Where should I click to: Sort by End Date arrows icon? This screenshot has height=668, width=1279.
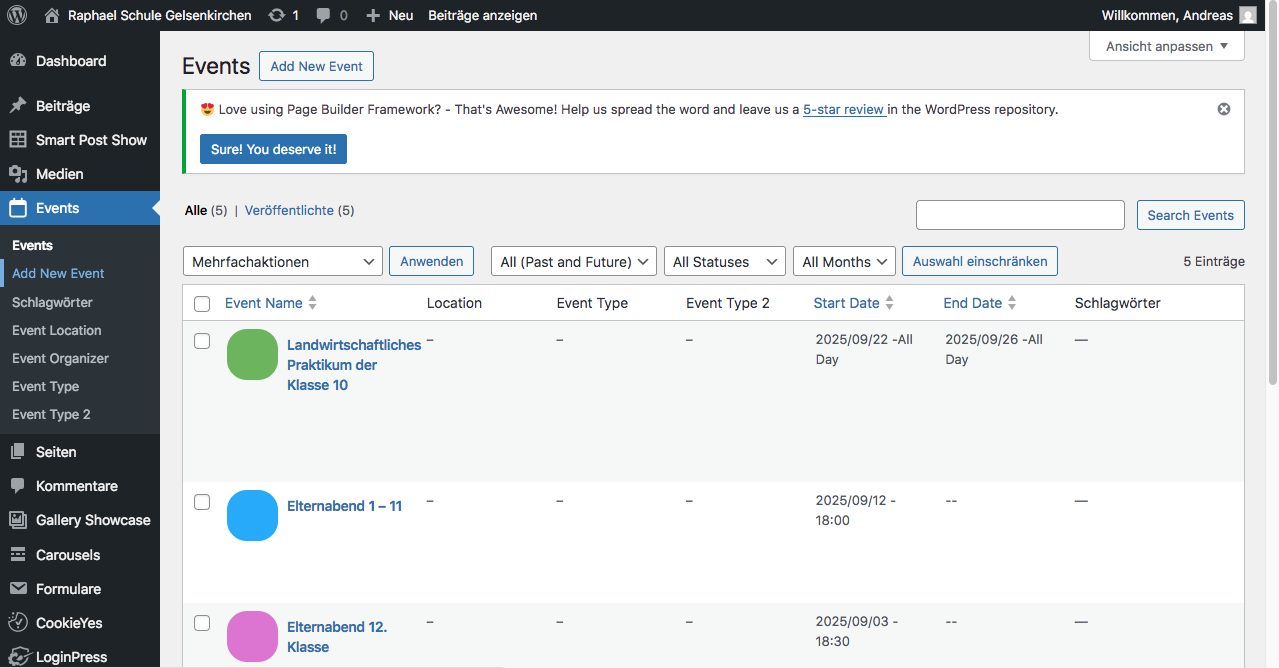1012,303
